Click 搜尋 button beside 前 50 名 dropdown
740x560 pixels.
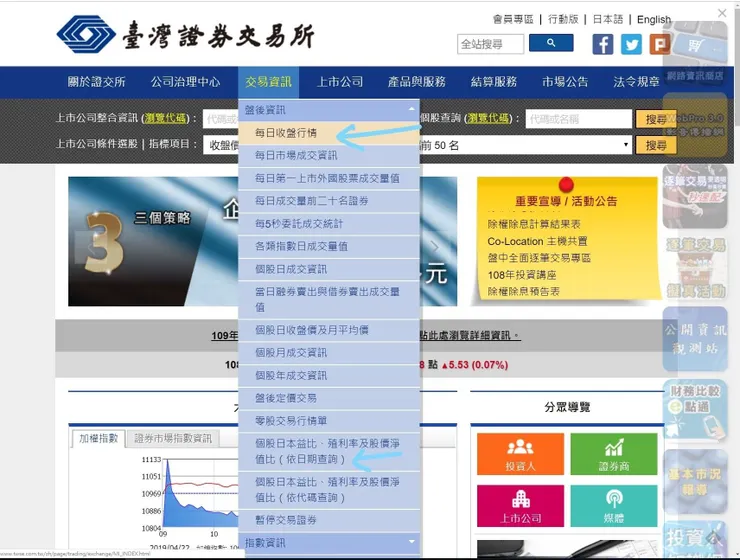click(656, 145)
